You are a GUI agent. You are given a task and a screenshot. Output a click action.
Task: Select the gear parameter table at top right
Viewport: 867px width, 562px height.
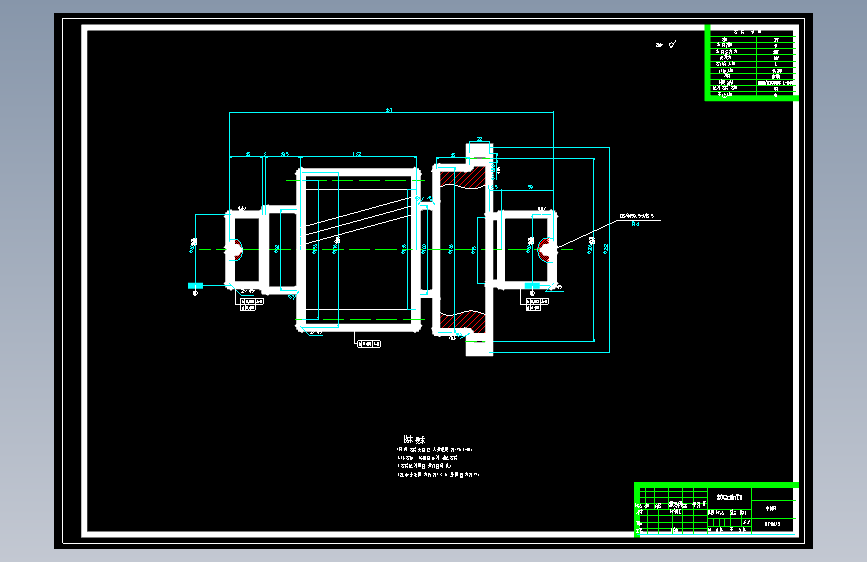(751, 63)
